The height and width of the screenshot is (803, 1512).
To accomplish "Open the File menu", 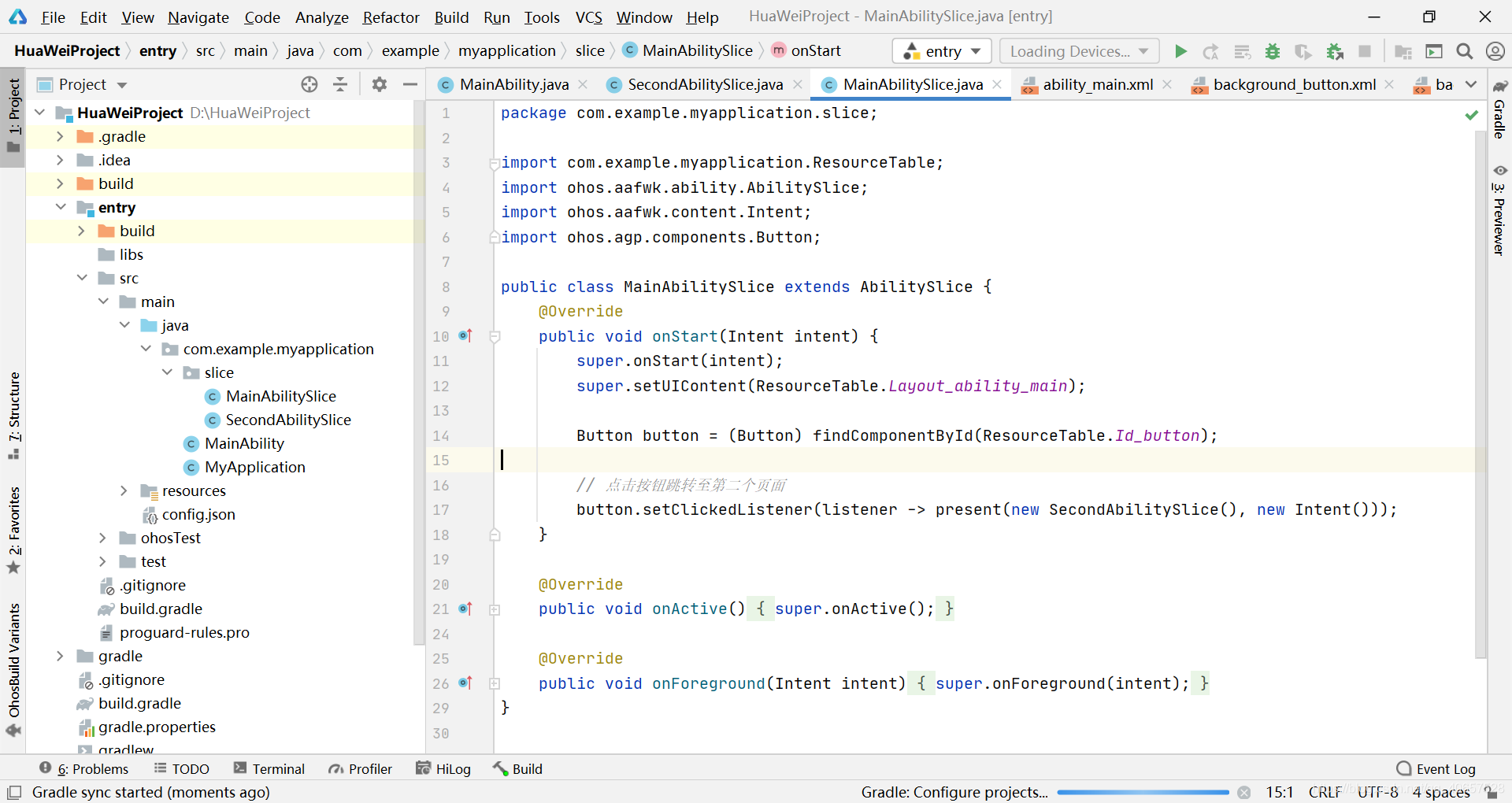I will pyautogui.click(x=53, y=17).
